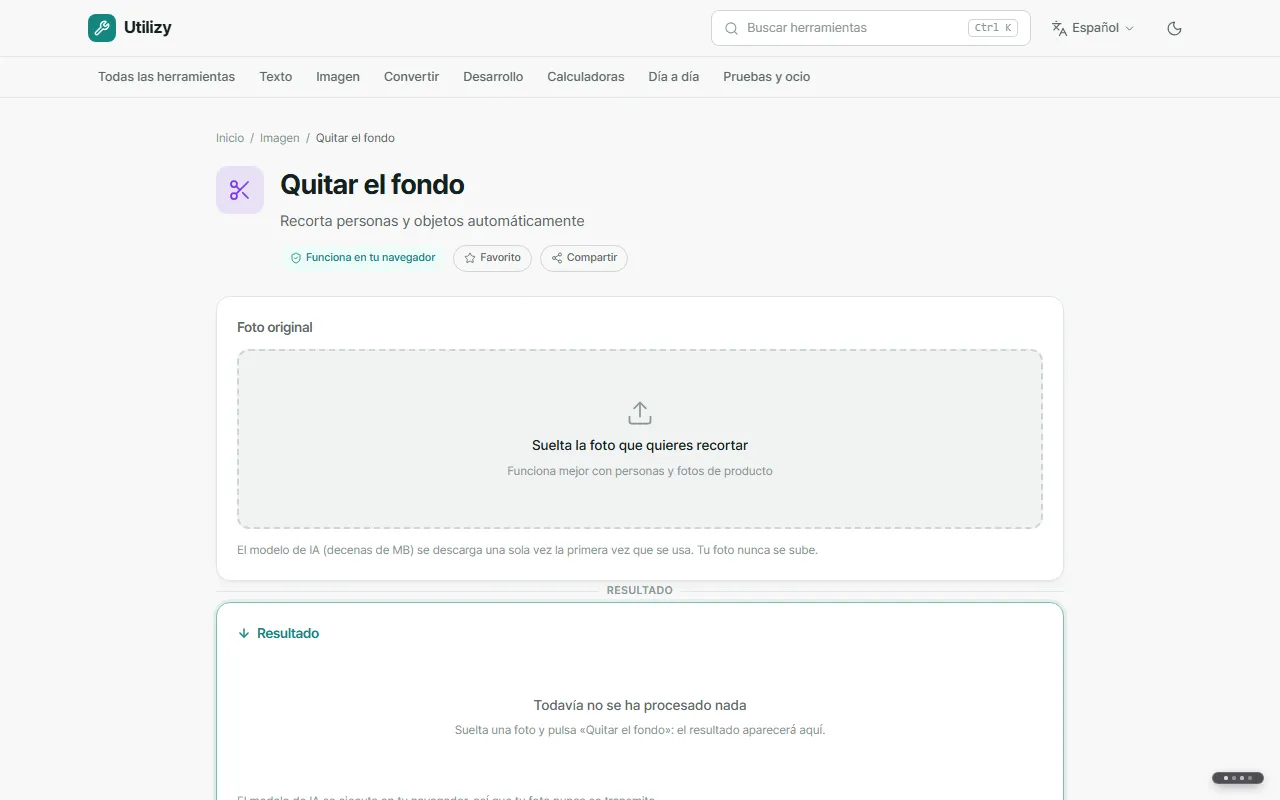Click Todavía no se ha procesado nada
Image resolution: width=1280 pixels, height=800 pixels.
(640, 705)
